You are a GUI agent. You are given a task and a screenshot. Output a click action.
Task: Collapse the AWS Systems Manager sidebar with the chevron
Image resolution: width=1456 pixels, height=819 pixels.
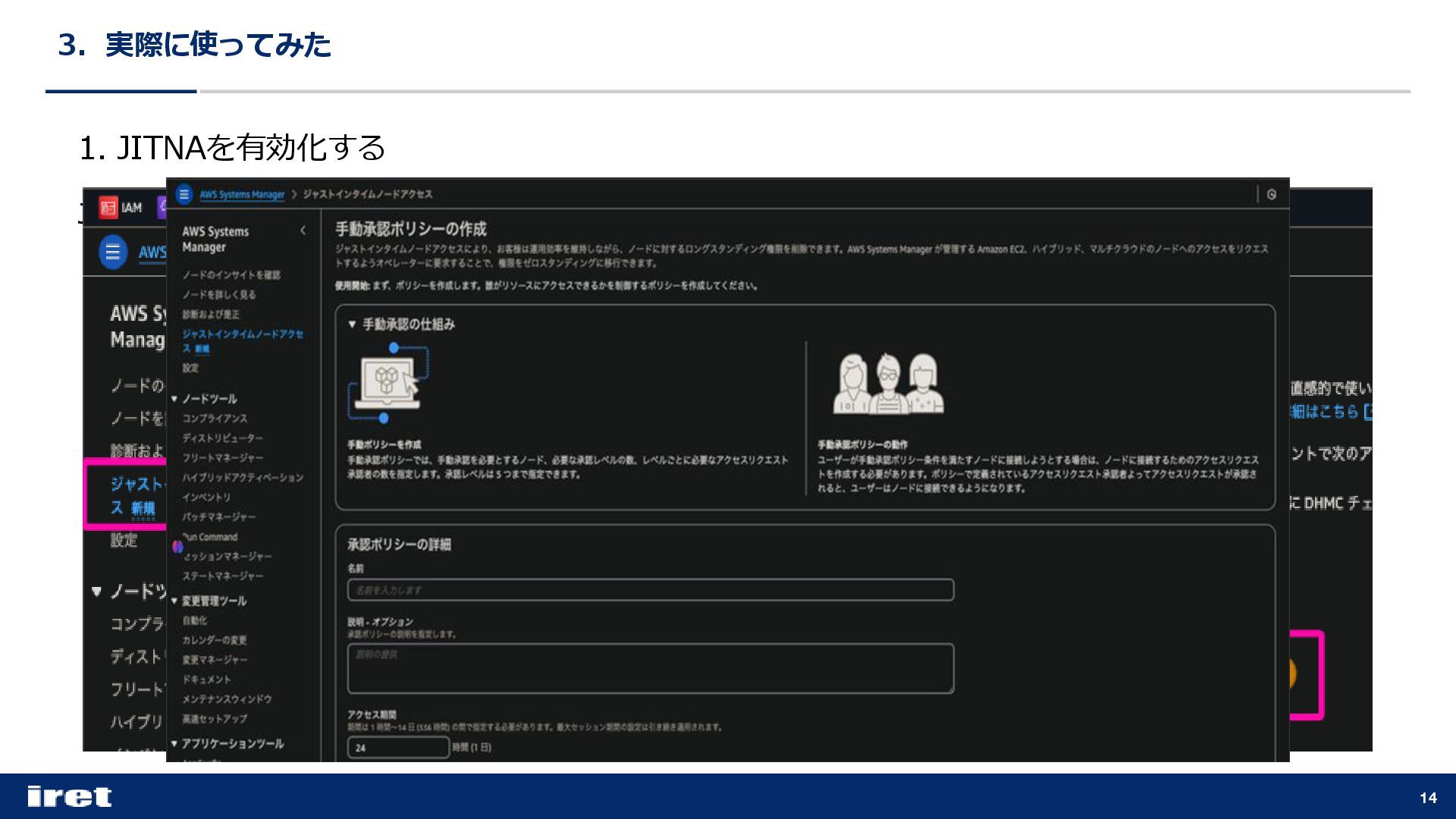pos(303,231)
